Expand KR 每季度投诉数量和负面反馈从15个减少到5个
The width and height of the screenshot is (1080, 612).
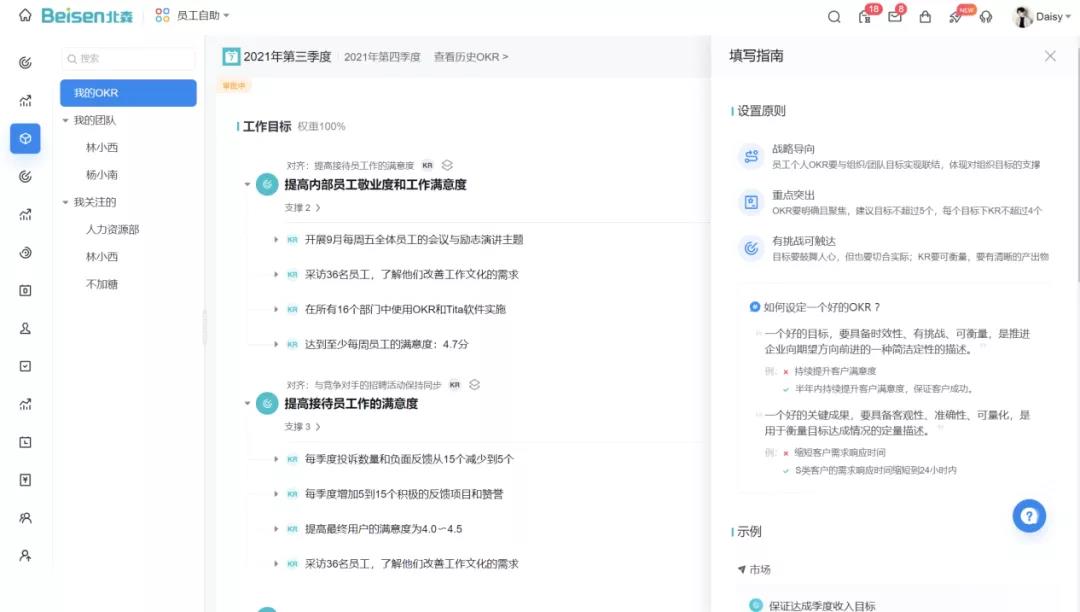(x=276, y=459)
